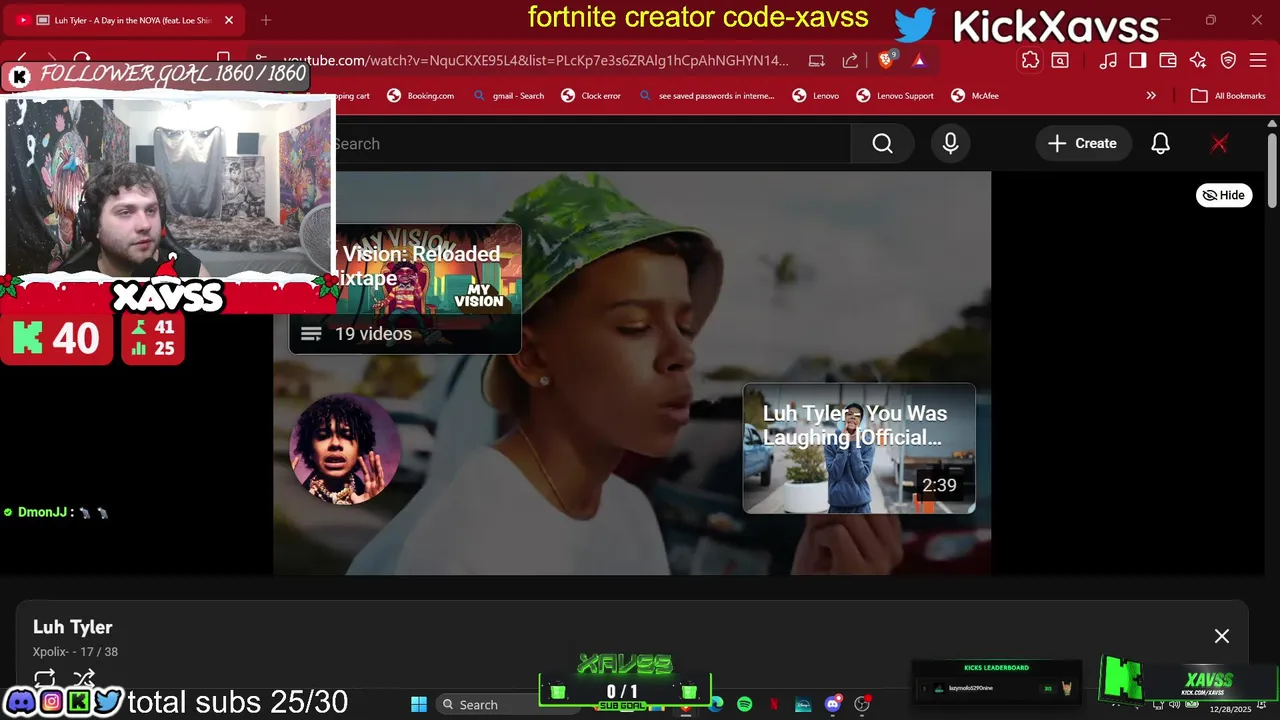Image resolution: width=1280 pixels, height=720 pixels.
Task: Close the Luh Tyler playlist panel
Action: click(1222, 636)
